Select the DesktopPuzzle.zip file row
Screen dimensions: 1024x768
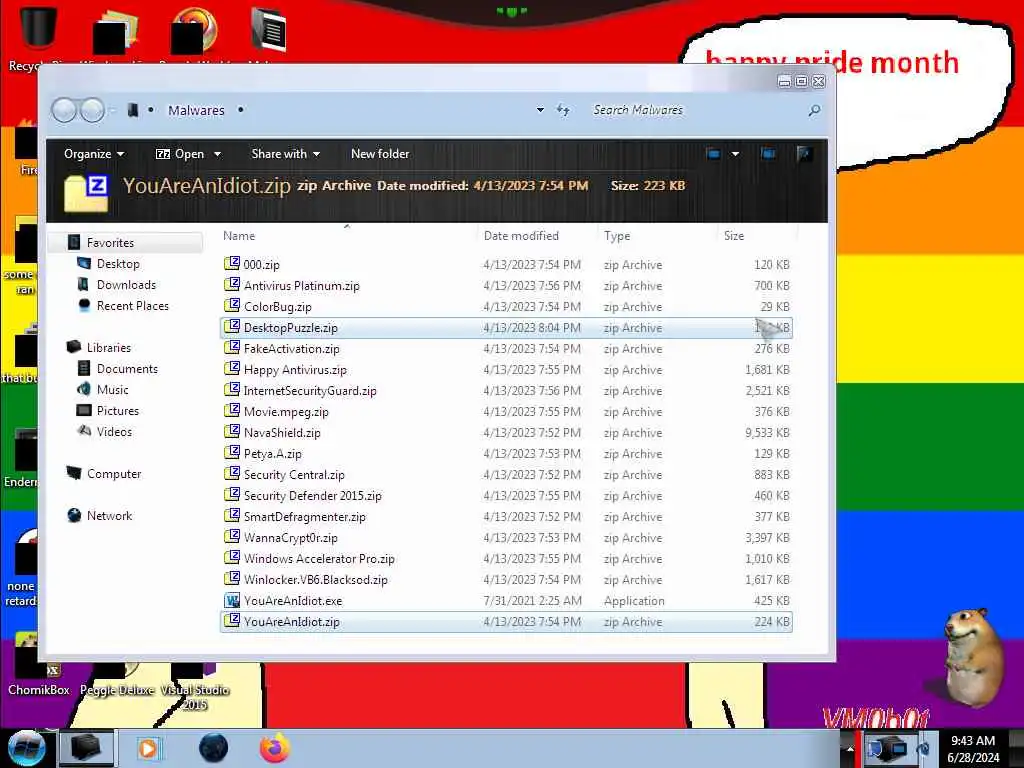tap(506, 328)
